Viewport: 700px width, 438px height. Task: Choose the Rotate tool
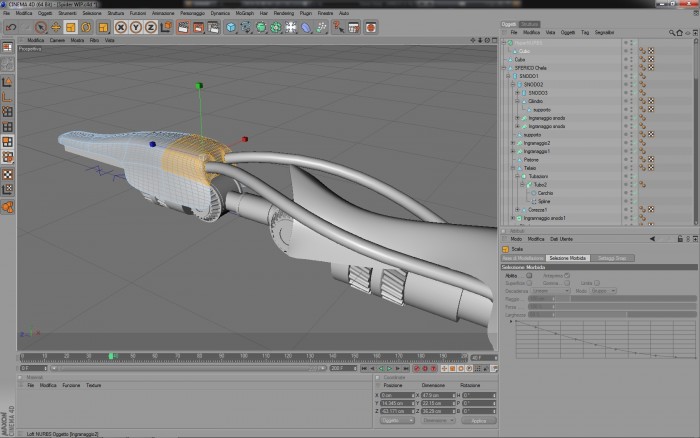tap(86, 28)
